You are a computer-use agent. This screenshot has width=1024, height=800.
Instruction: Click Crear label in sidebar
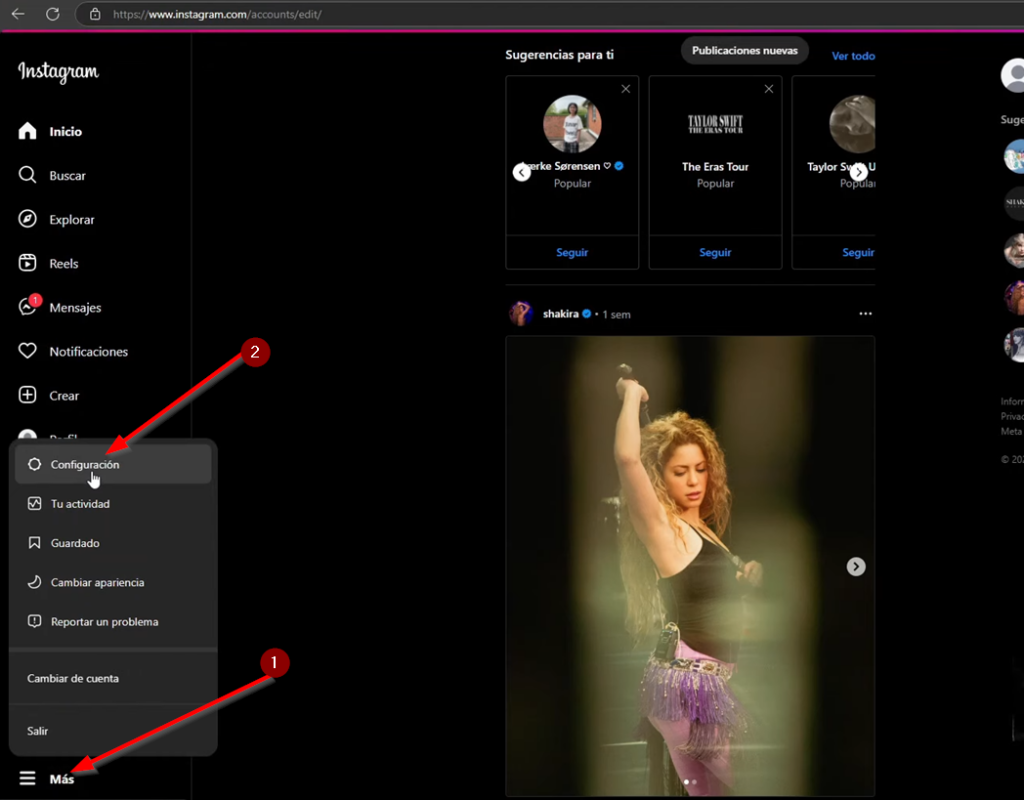(x=64, y=395)
